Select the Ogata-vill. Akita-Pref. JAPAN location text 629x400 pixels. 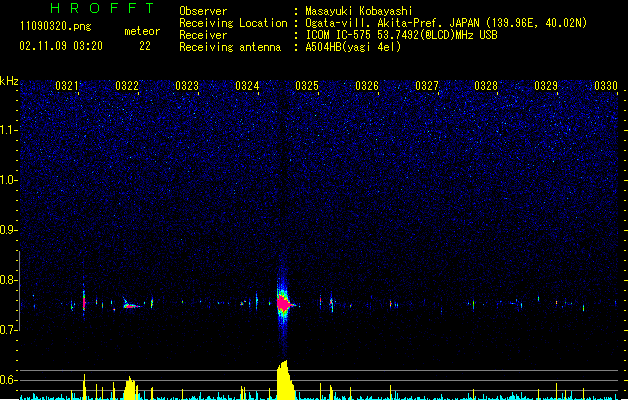(446, 23)
